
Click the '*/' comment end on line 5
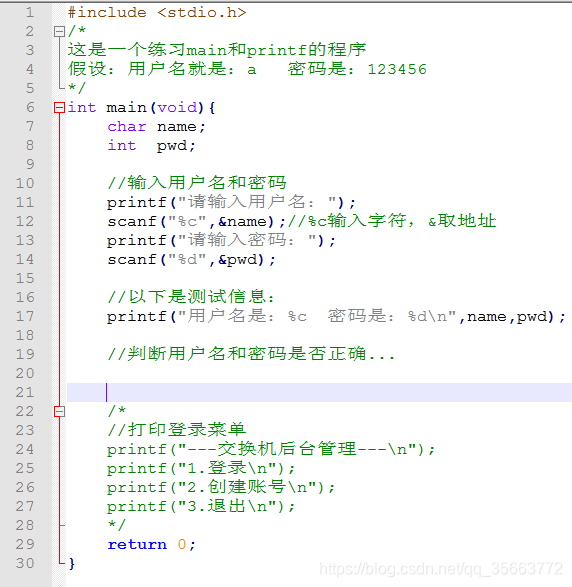tap(77, 88)
